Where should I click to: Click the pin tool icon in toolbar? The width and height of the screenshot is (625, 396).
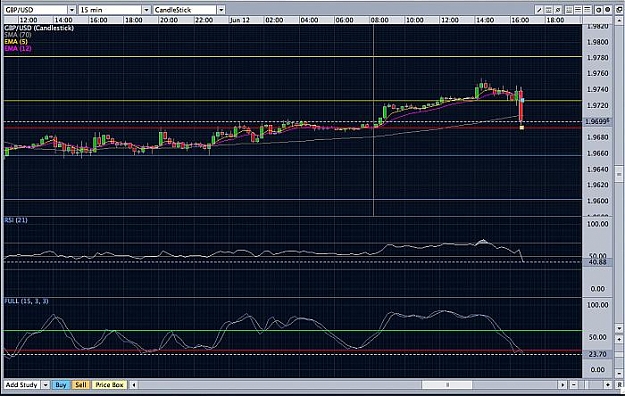point(558,10)
